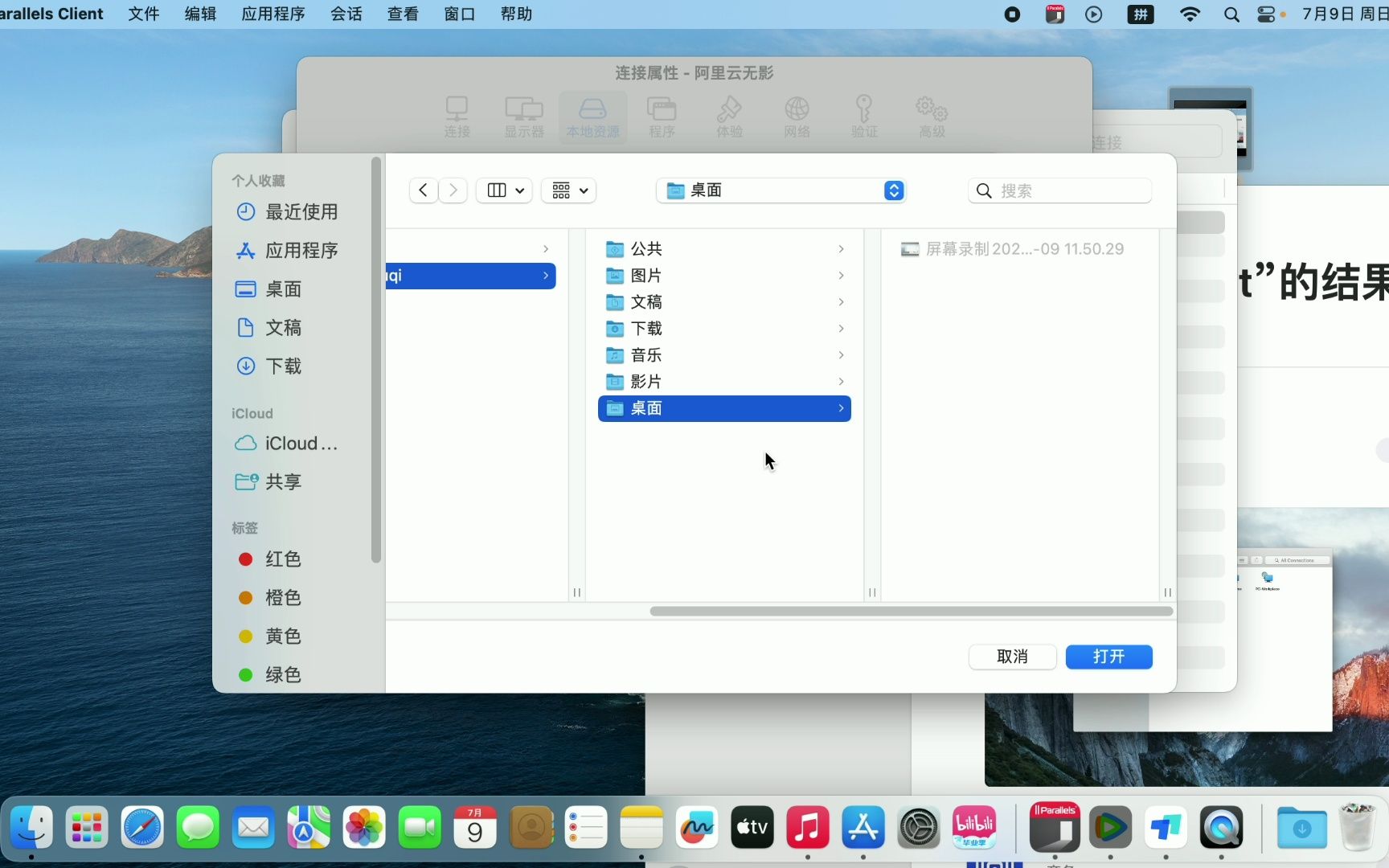Image resolution: width=1389 pixels, height=868 pixels.
Task: Open the 编辑 menu
Action: click(x=200, y=14)
